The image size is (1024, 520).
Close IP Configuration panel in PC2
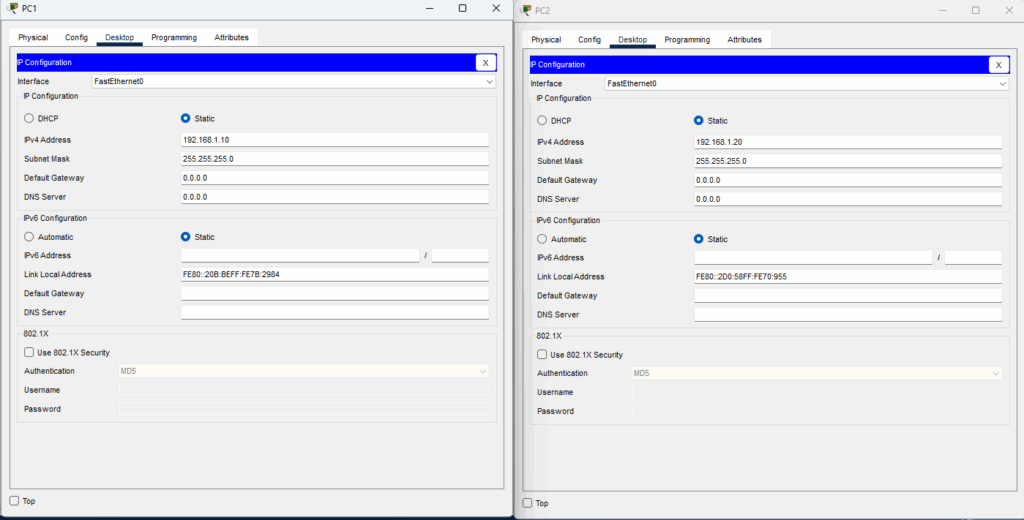tap(998, 65)
